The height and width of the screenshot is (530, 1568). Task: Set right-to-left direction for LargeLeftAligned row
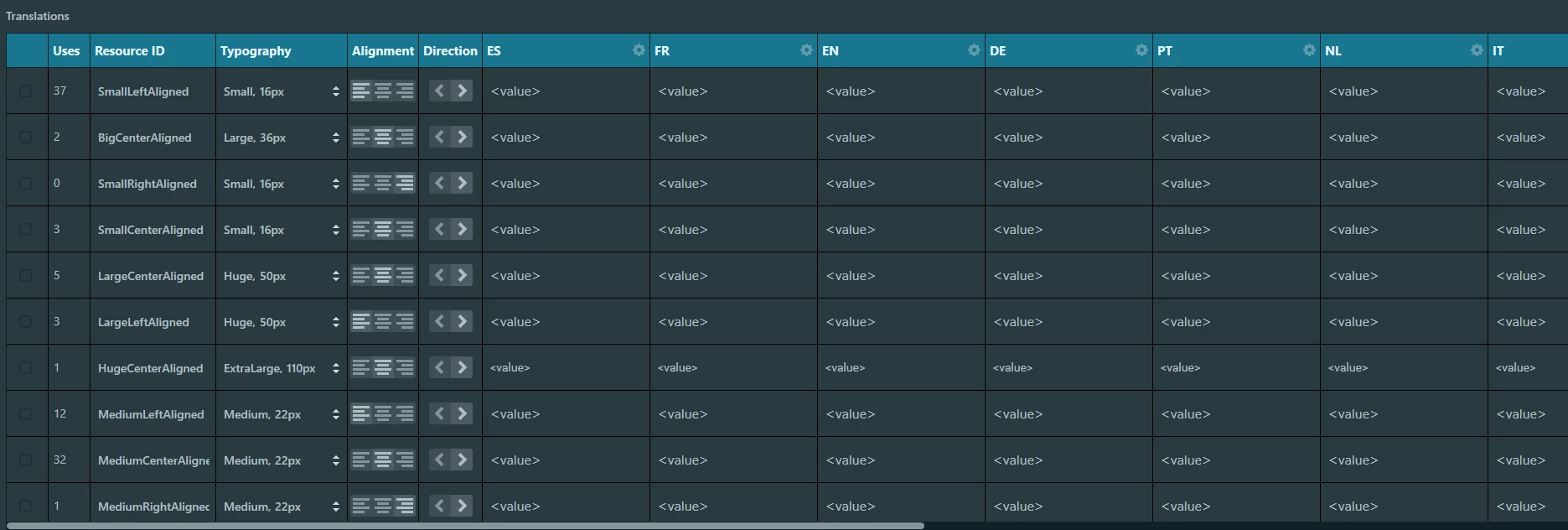(x=439, y=321)
